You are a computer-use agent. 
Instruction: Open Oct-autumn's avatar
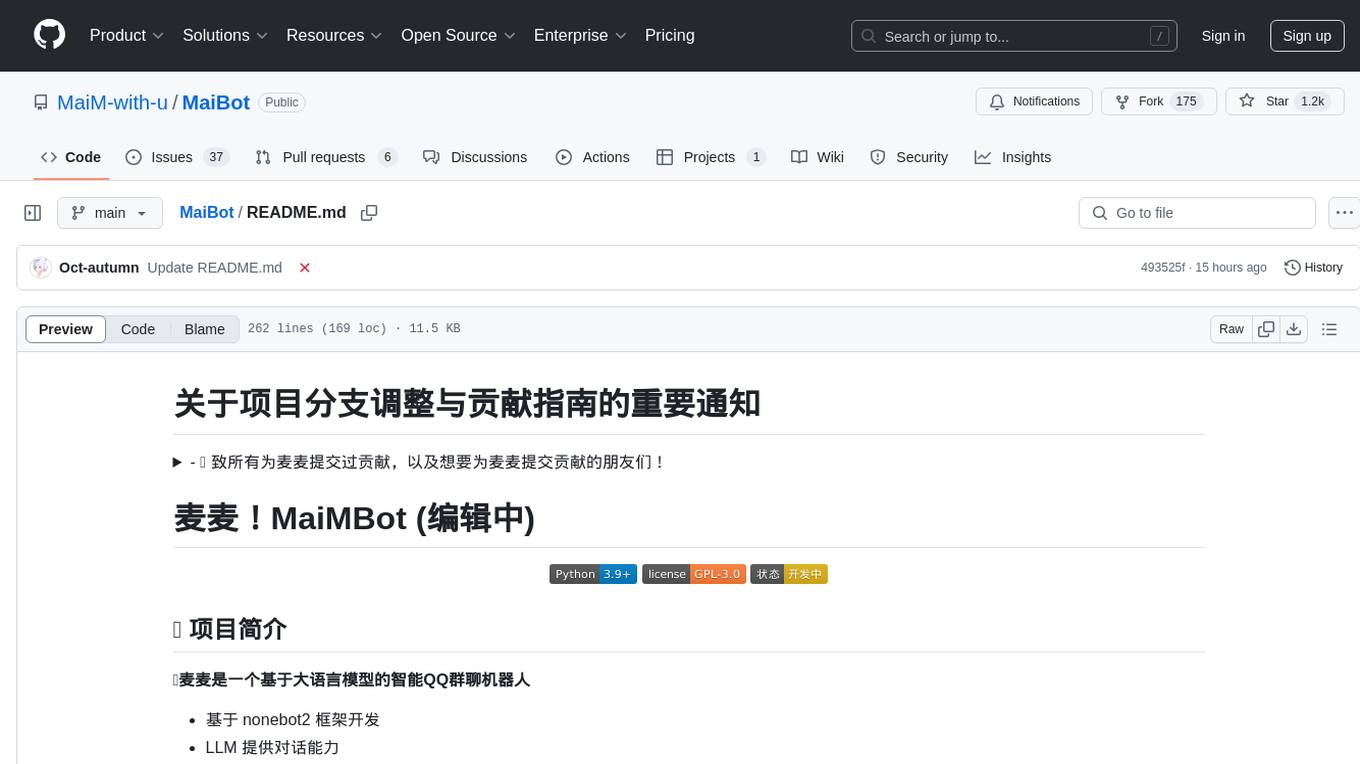(41, 268)
